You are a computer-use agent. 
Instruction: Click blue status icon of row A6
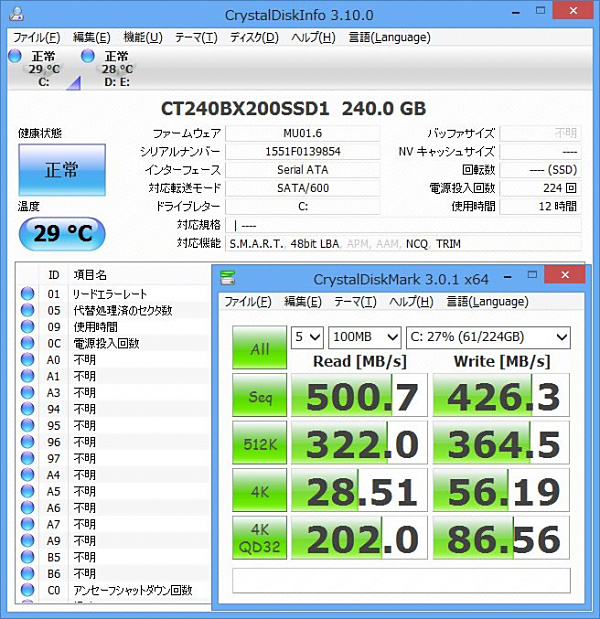click(27, 508)
